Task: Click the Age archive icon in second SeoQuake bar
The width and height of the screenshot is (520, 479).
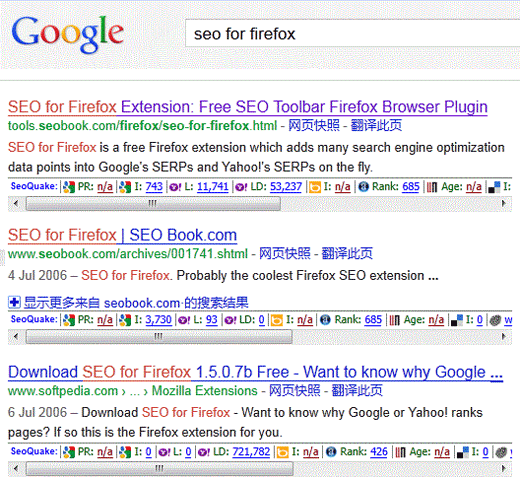Action: coord(395,320)
